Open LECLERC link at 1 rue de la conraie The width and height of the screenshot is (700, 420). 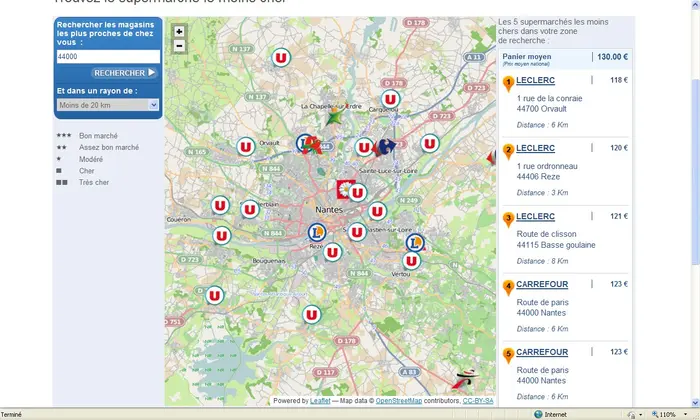point(535,80)
